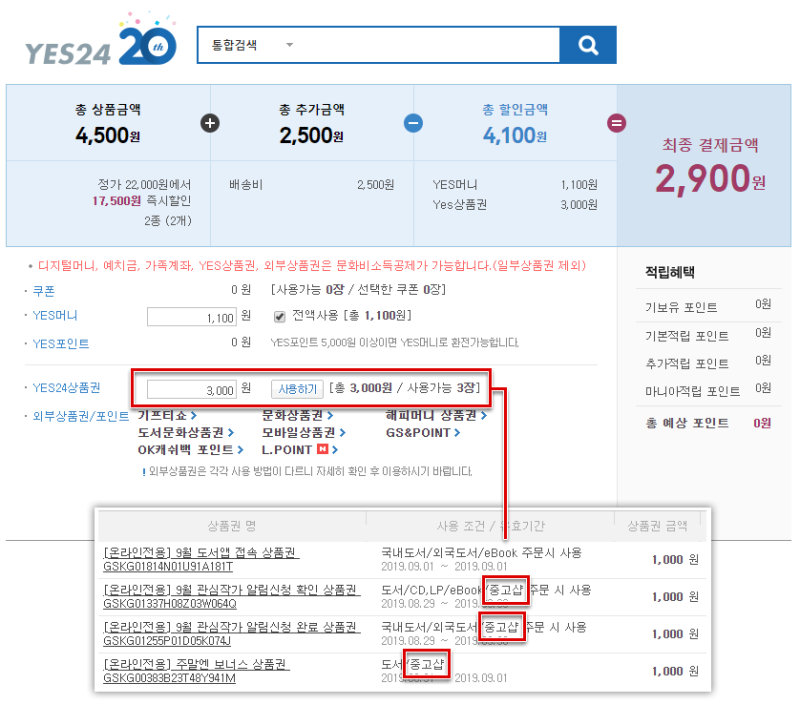Focus the main search text field
This screenshot has width=800, height=705.
429,45
